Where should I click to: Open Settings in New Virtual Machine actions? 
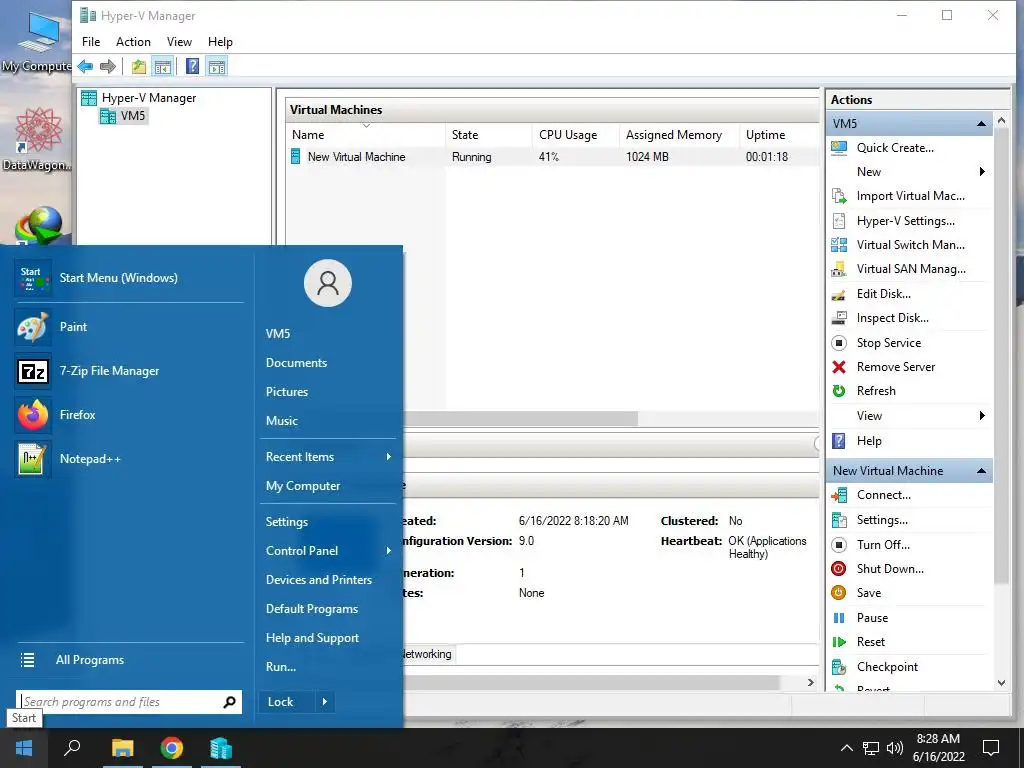coord(882,520)
